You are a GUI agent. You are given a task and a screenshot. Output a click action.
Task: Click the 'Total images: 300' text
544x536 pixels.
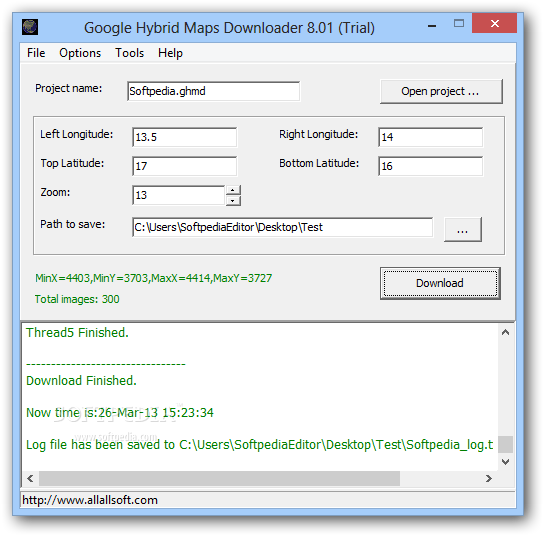point(77,299)
